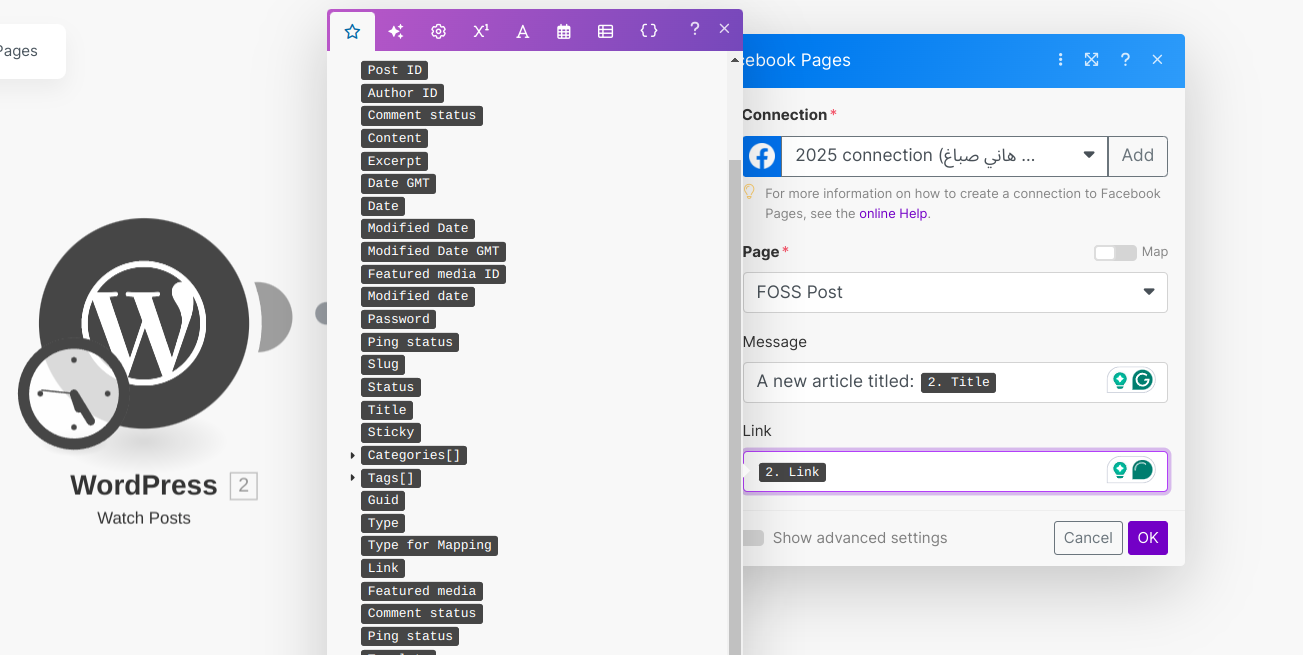Open the math functions tab
1303x655 pixels.
point(480,31)
